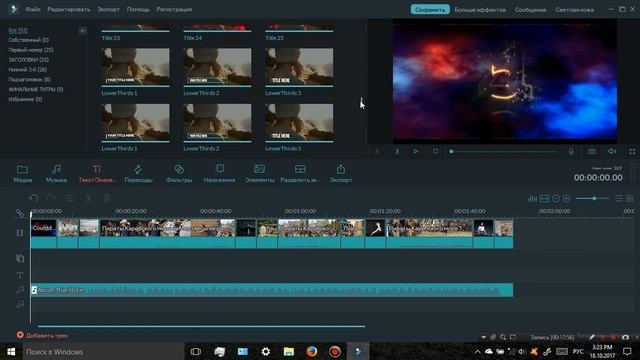Open the Windows Start menu
640x360 pixels.
[x=11, y=351]
